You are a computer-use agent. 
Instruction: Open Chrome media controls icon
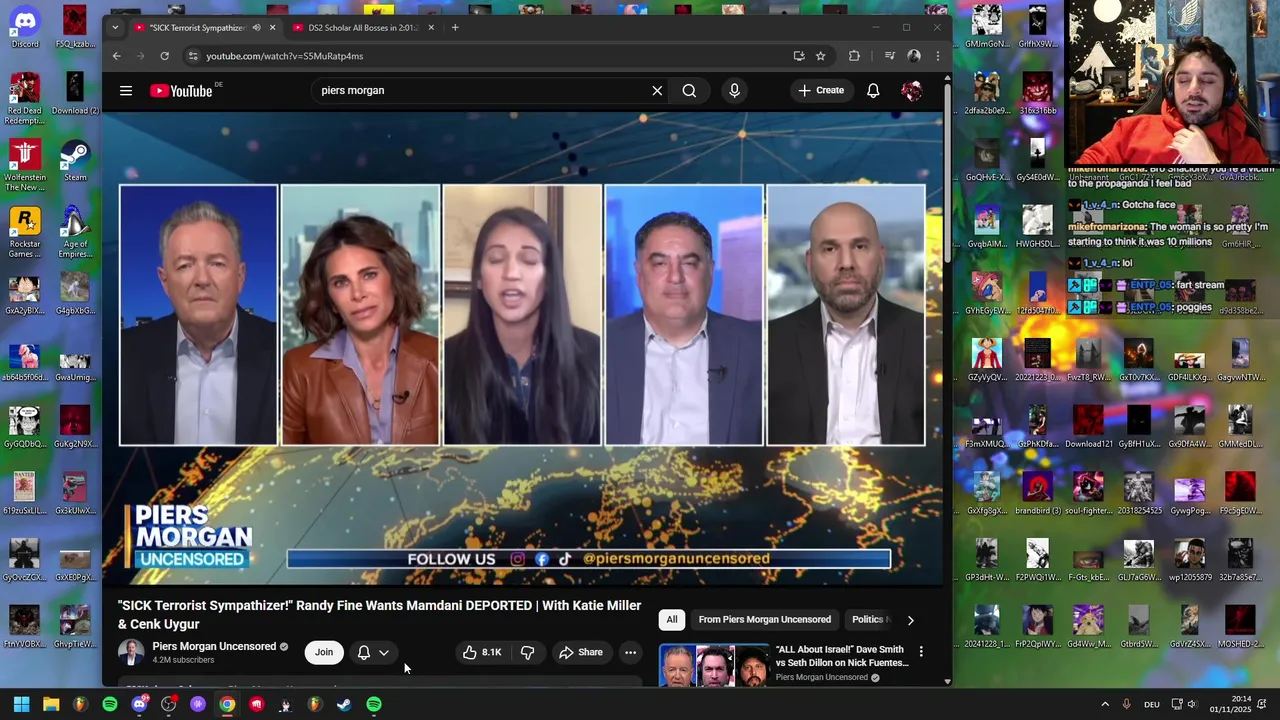[x=889, y=56]
